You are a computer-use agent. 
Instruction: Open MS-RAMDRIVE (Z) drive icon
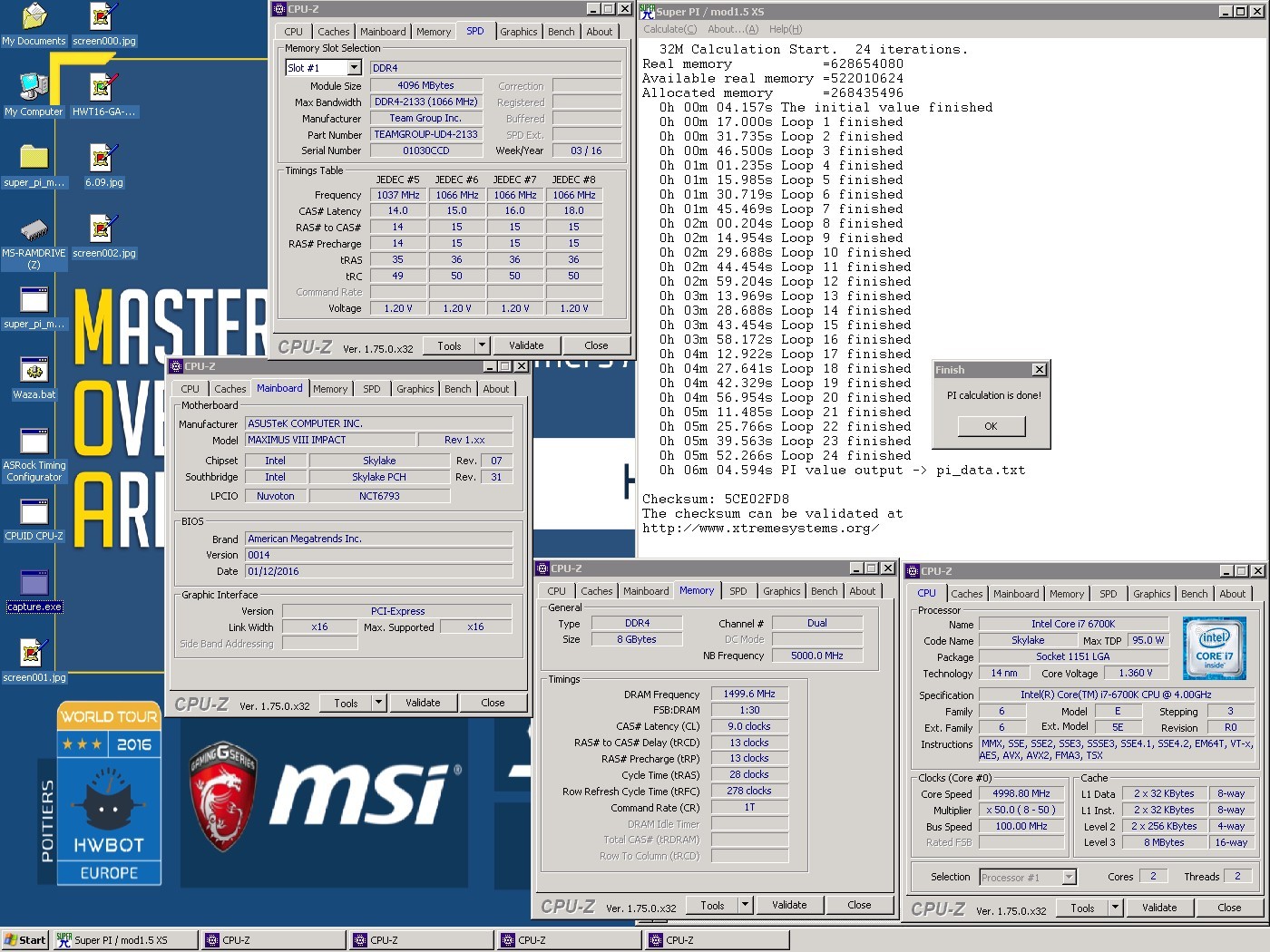point(34,228)
